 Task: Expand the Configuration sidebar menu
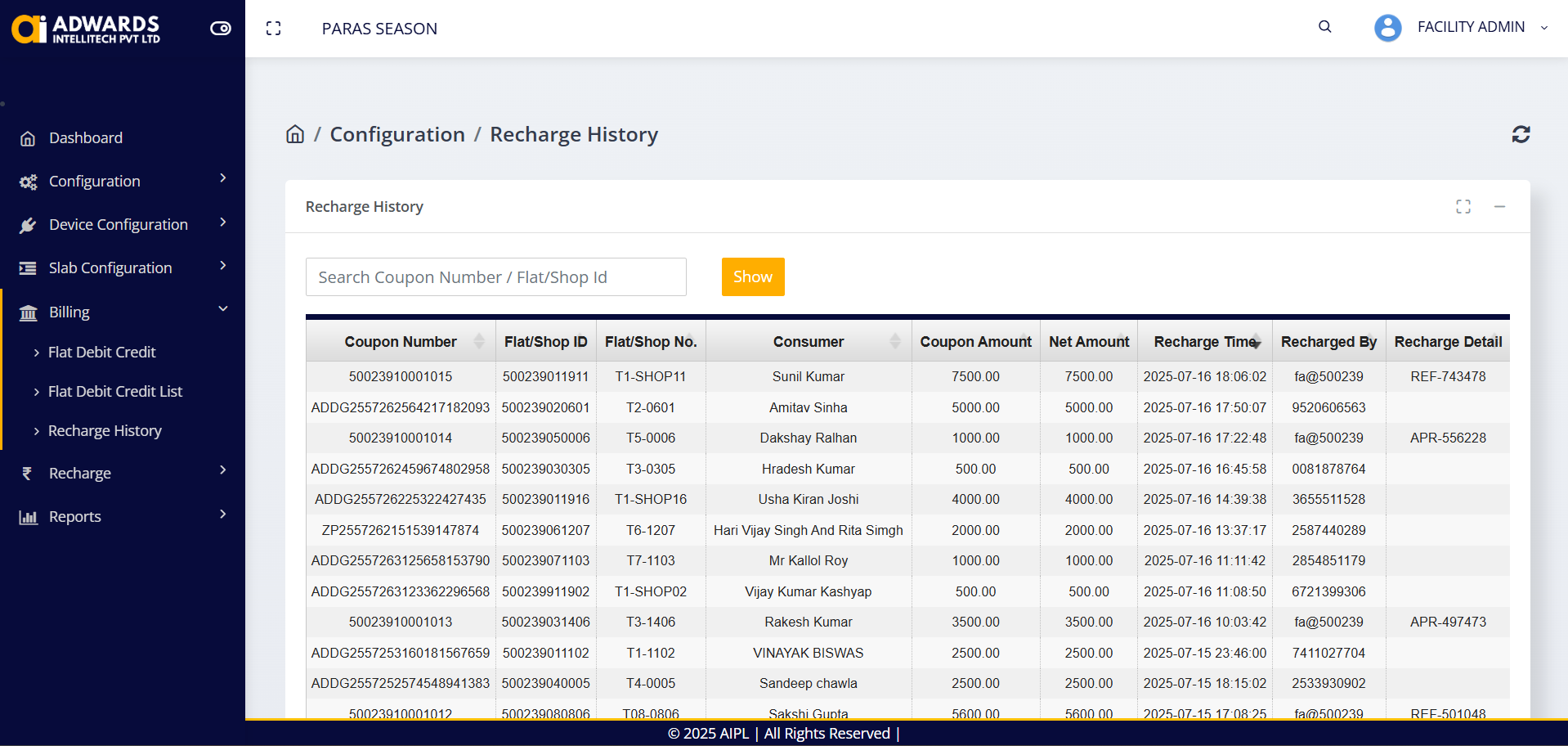(95, 182)
